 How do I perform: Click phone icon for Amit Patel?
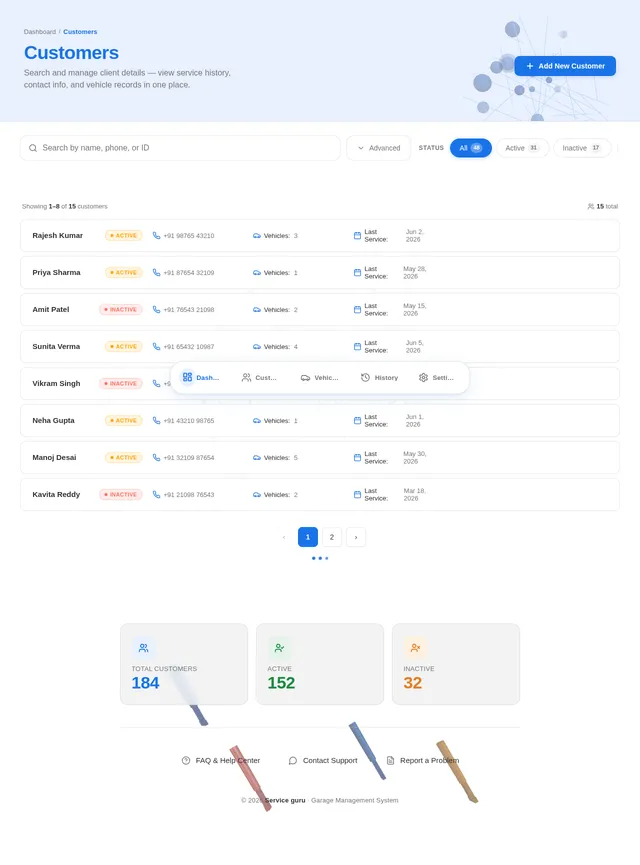156,309
